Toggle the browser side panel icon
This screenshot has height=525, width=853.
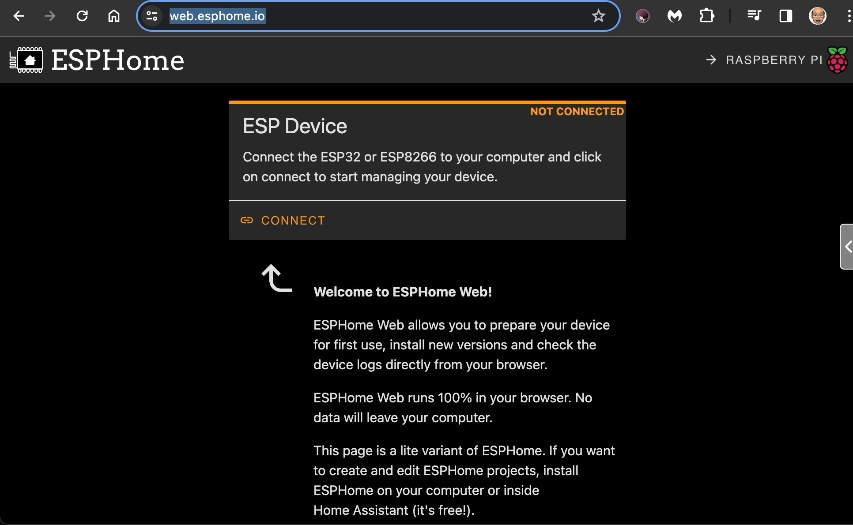(786, 16)
